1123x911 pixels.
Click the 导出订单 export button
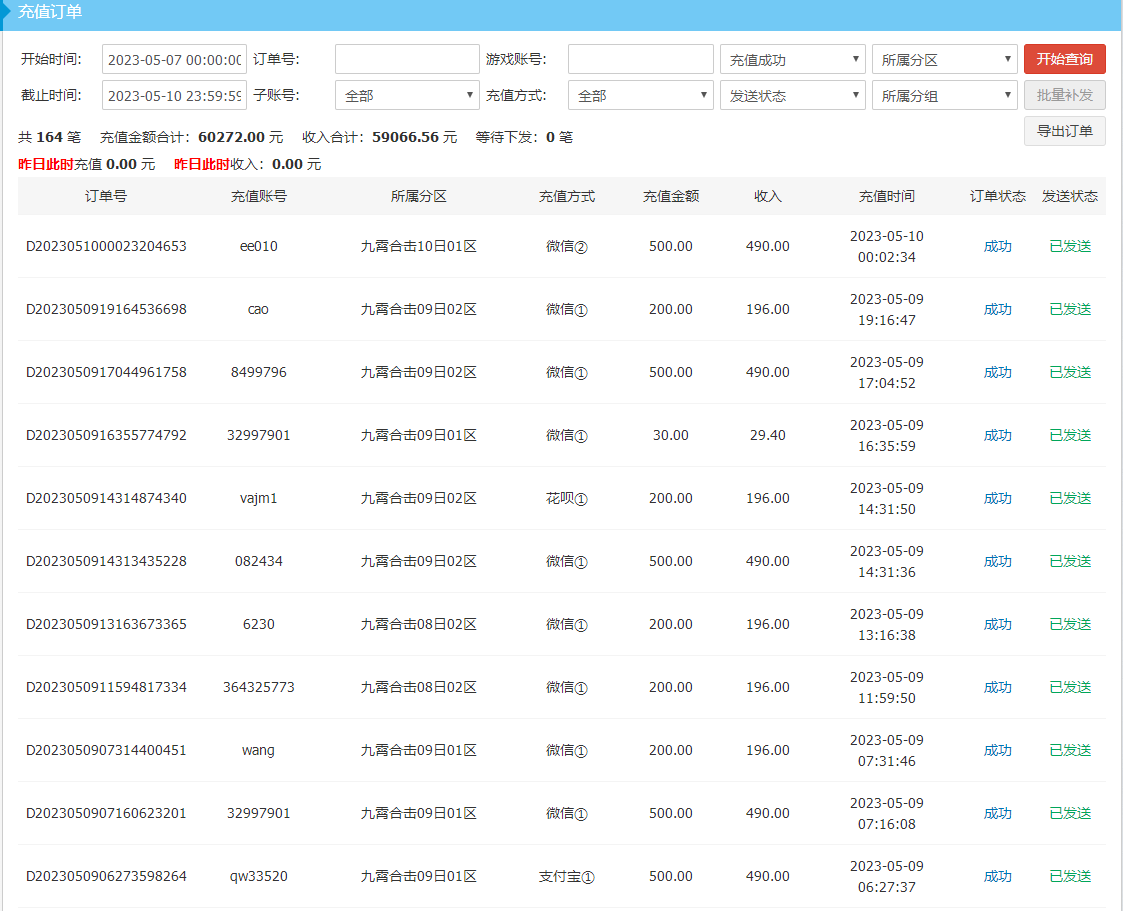(x=1064, y=131)
